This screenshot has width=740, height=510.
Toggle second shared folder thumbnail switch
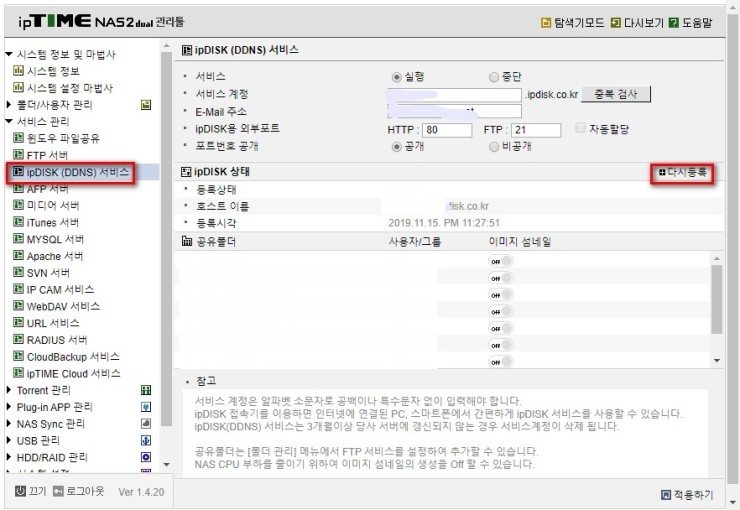500,278
